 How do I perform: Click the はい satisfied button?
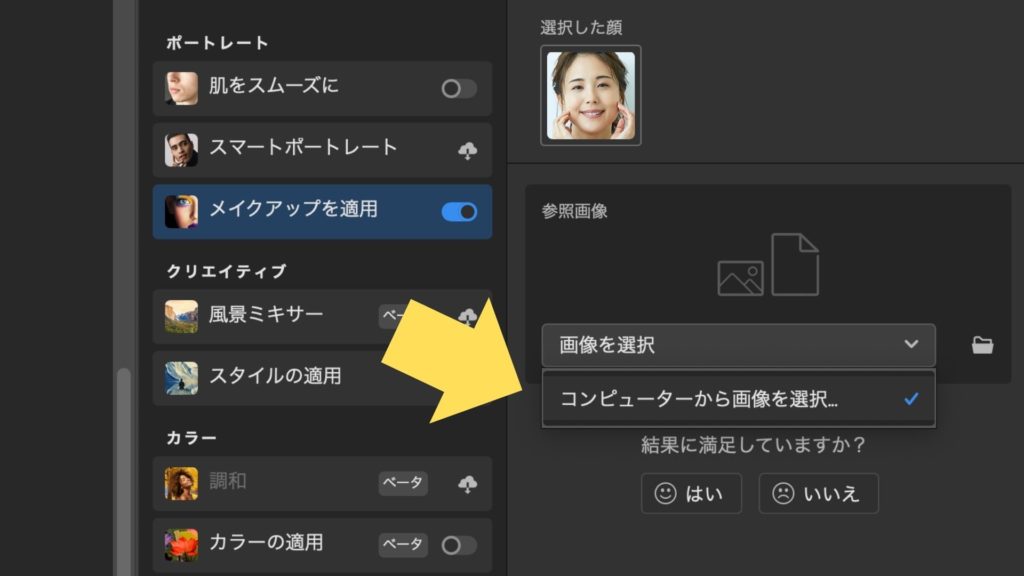click(x=691, y=493)
